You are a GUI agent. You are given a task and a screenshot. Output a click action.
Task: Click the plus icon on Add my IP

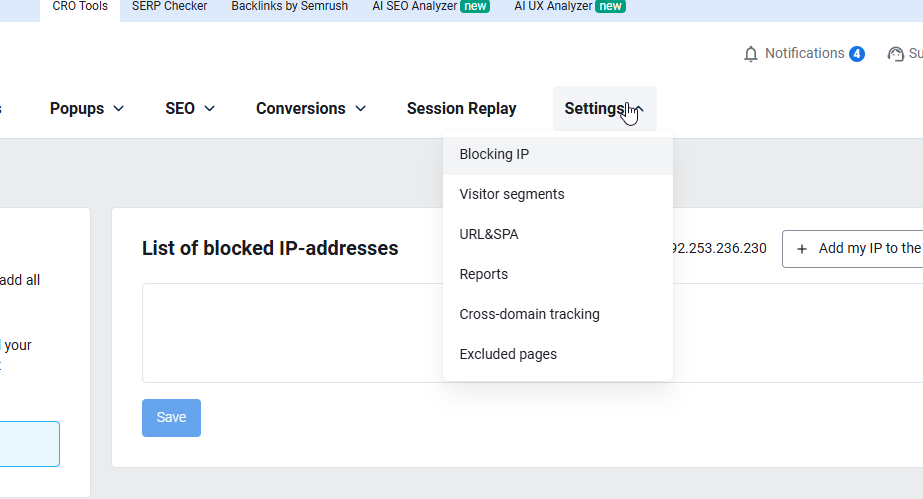pos(802,249)
